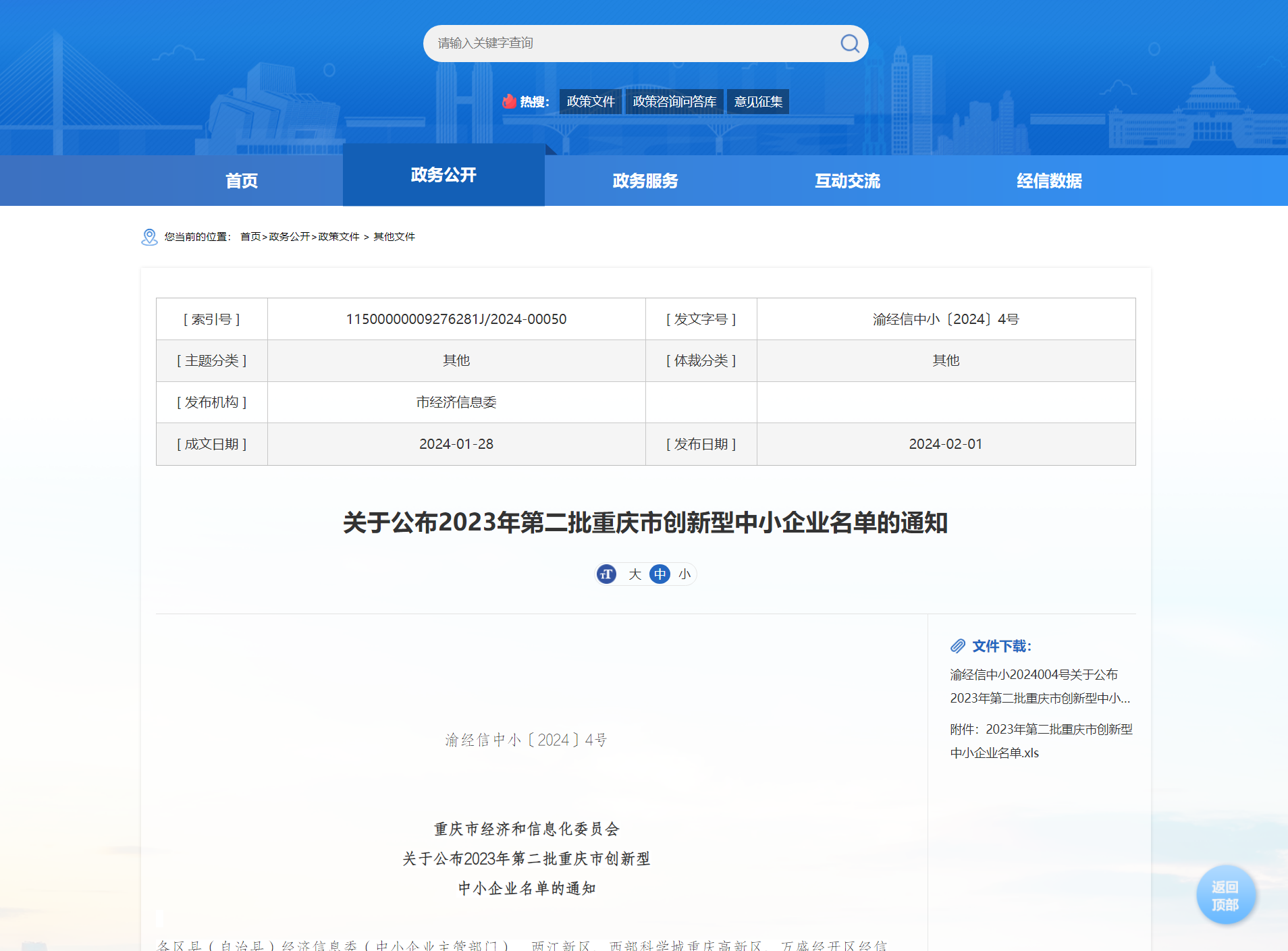The height and width of the screenshot is (951, 1288).
Task: Click the font size tT icon
Action: tap(607, 574)
